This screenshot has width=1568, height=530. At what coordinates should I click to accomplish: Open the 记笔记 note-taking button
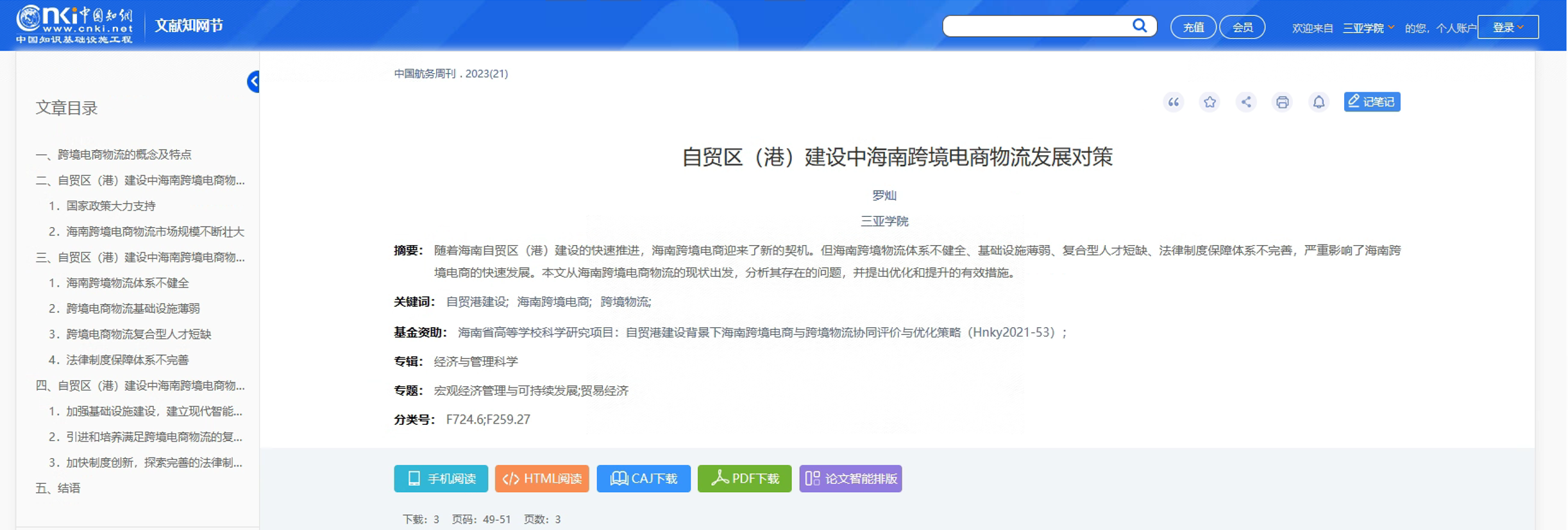(1372, 102)
